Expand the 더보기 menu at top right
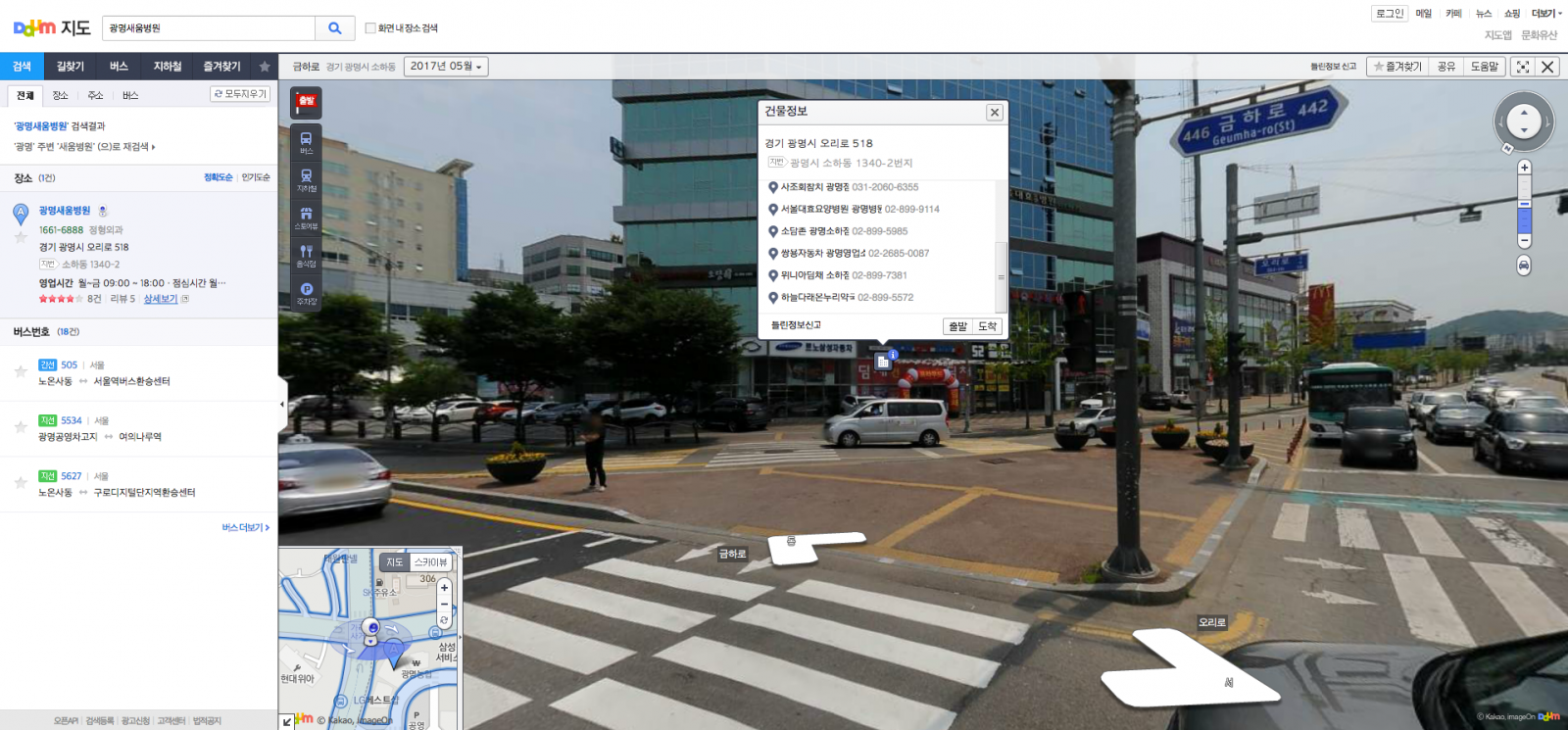Image resolution: width=1568 pixels, height=730 pixels. coord(1545,14)
